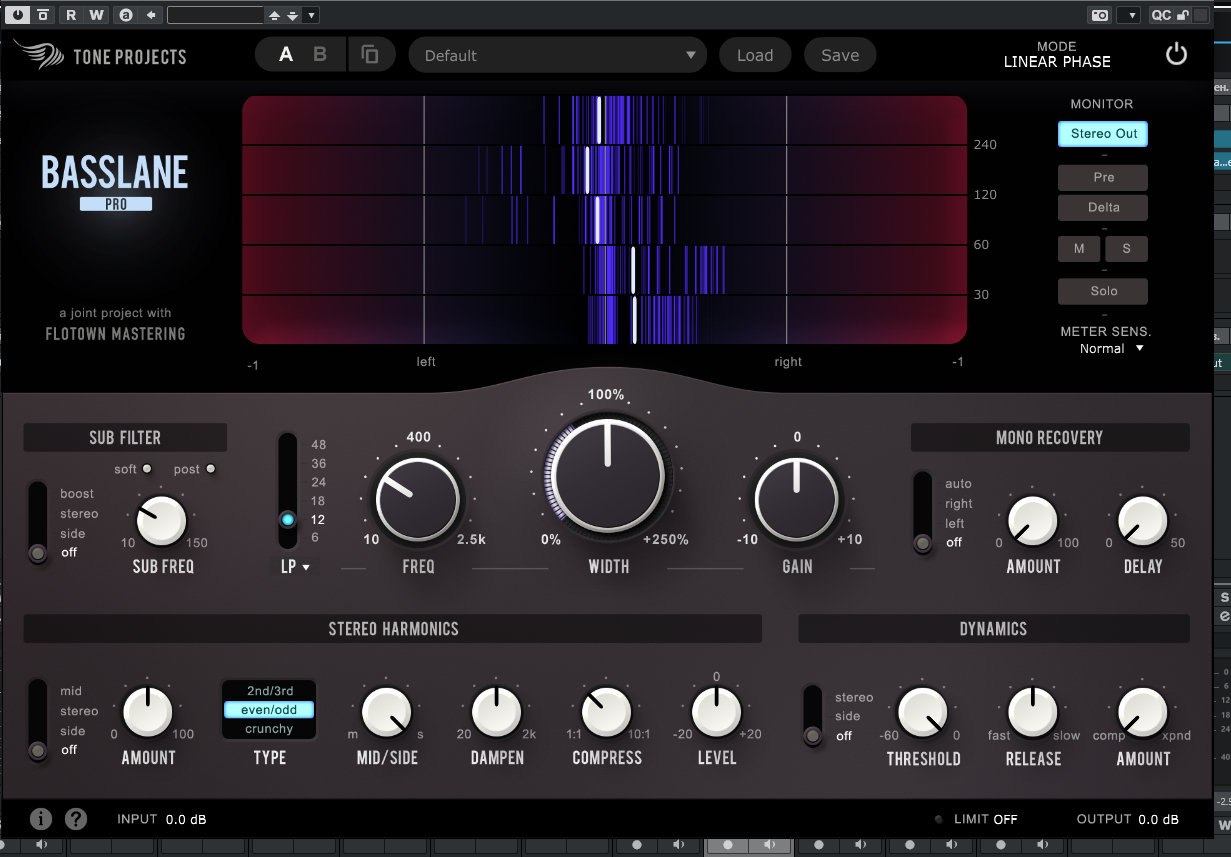This screenshot has height=857, width=1231.
Task: Click the Load preset button
Action: pos(755,55)
